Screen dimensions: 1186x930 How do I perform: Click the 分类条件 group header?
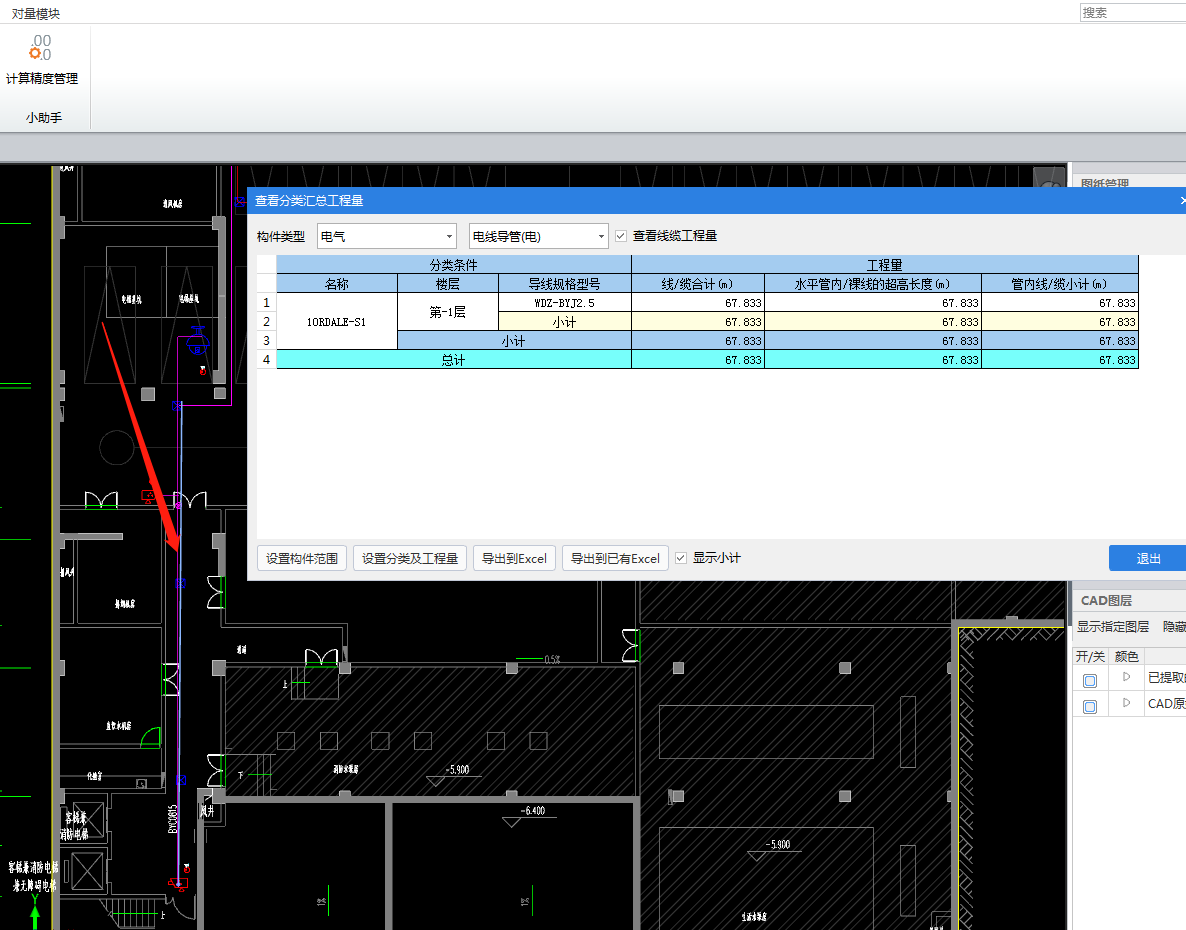click(x=454, y=265)
